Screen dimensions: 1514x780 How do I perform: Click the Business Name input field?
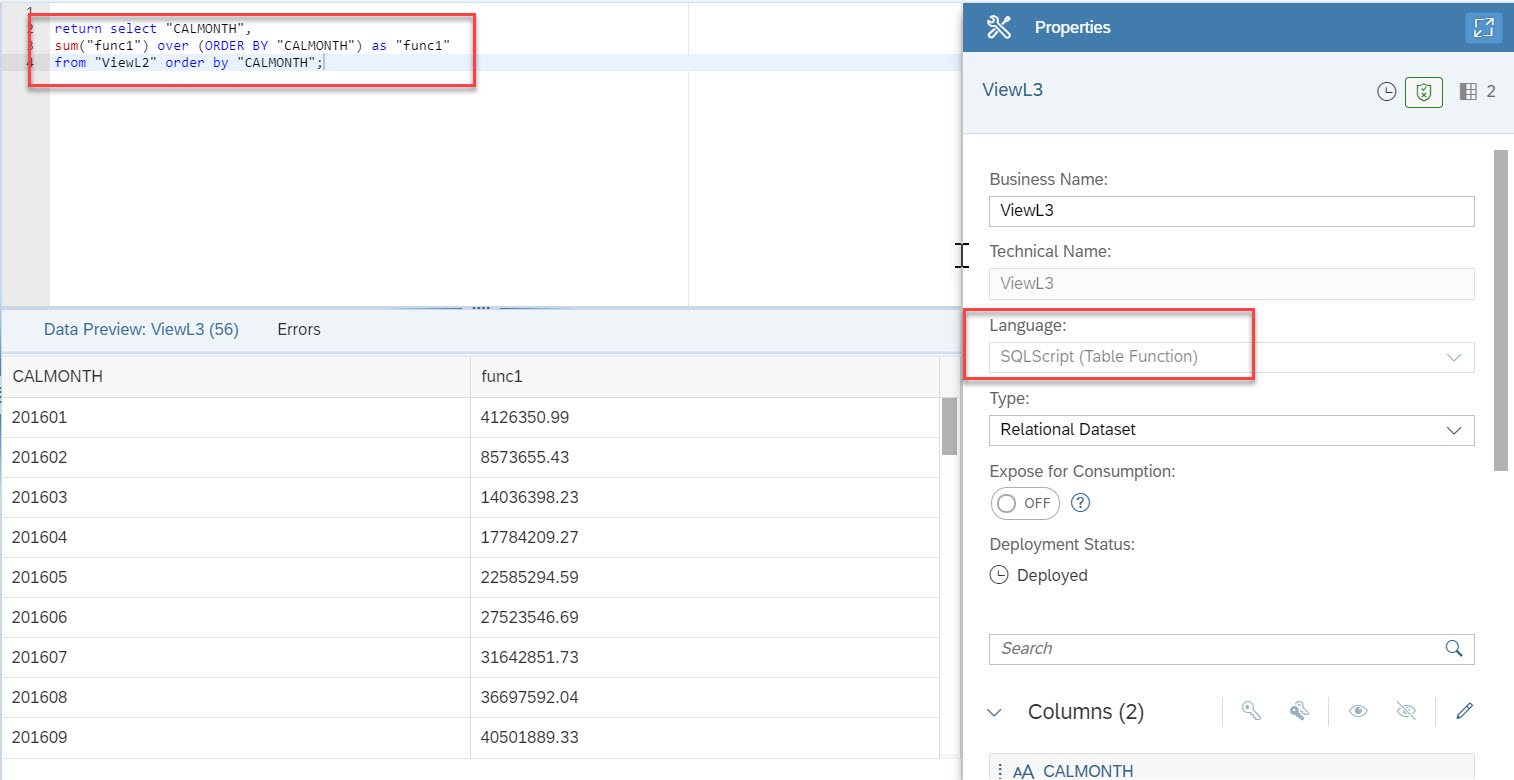(1231, 211)
